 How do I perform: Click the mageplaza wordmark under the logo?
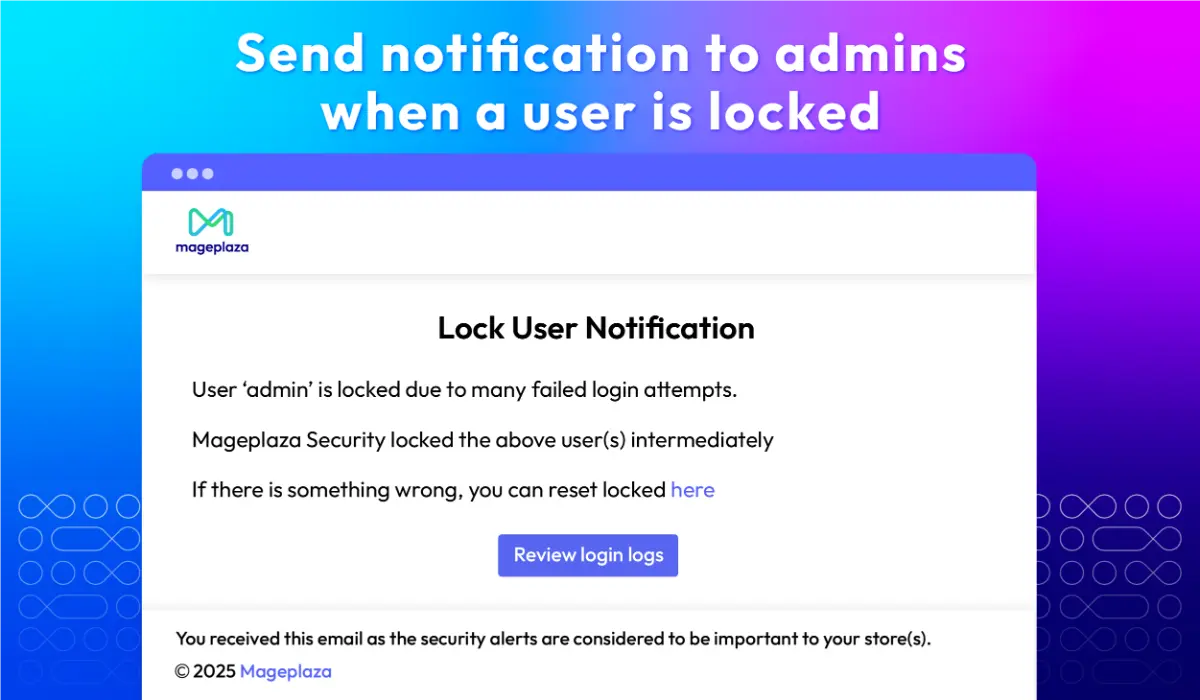coord(211,247)
